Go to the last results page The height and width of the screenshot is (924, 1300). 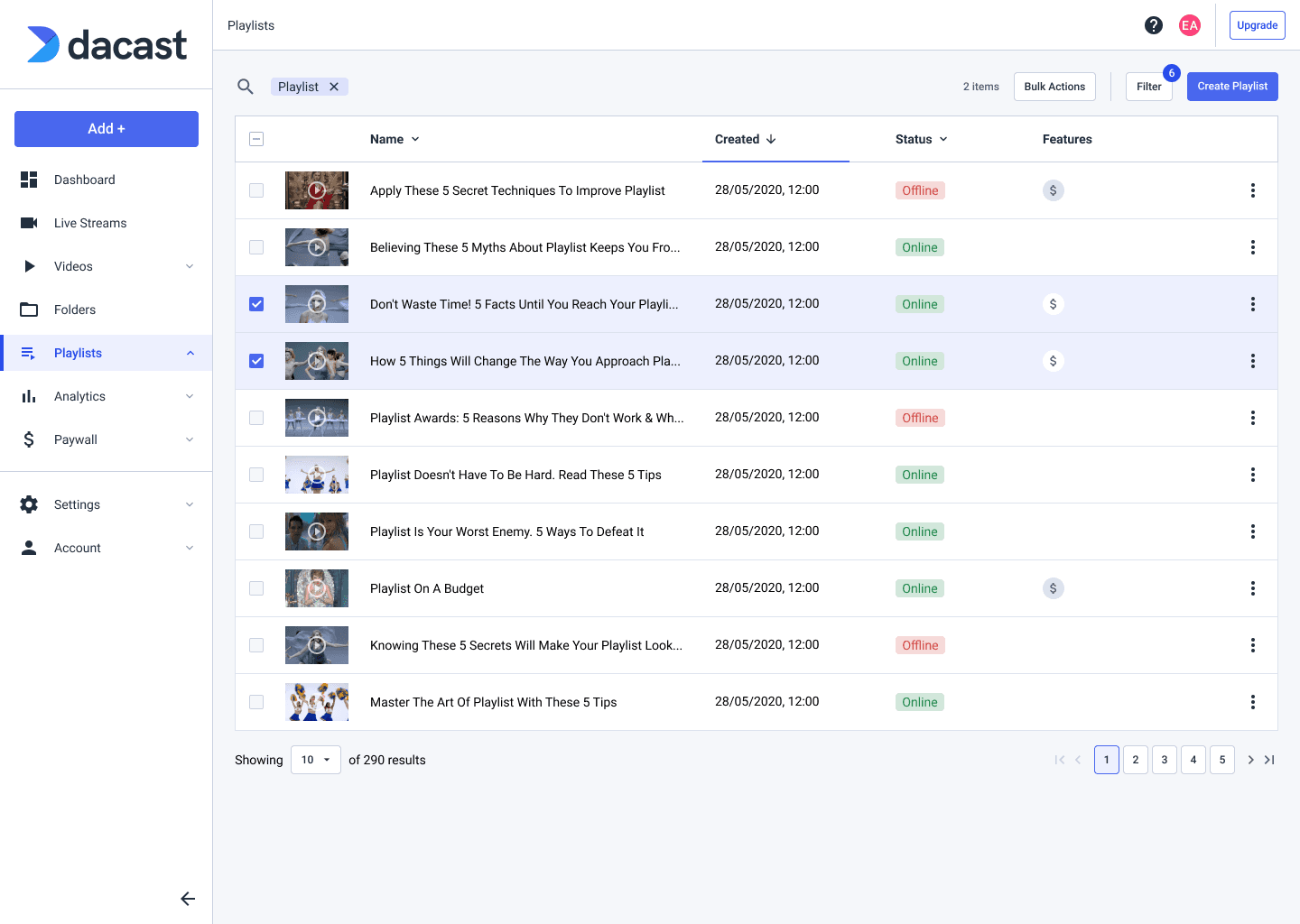tap(1269, 760)
